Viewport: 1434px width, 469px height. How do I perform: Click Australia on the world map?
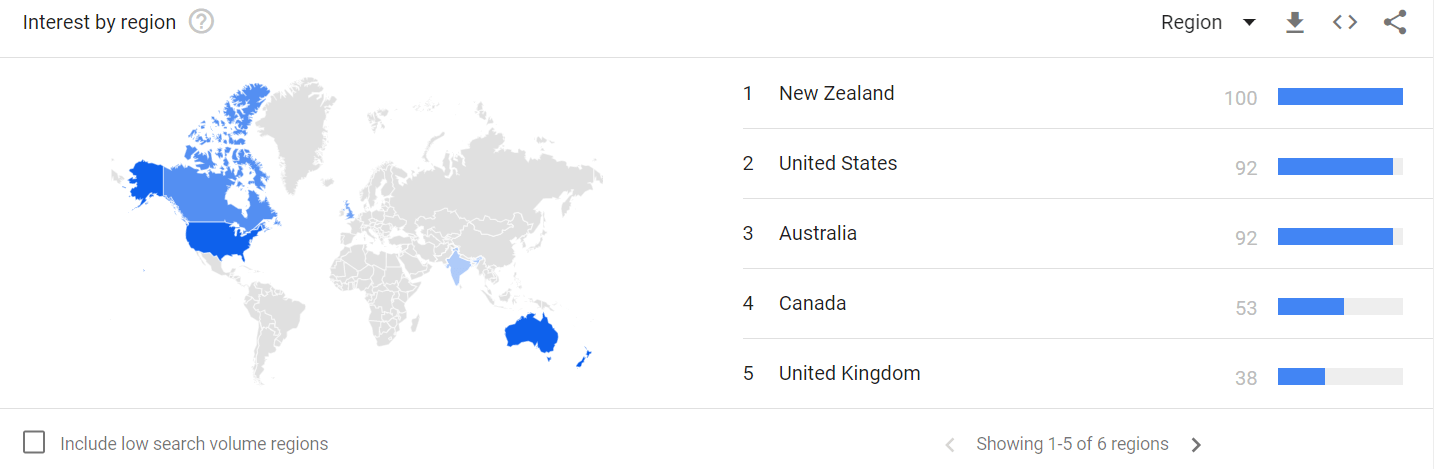(x=530, y=332)
